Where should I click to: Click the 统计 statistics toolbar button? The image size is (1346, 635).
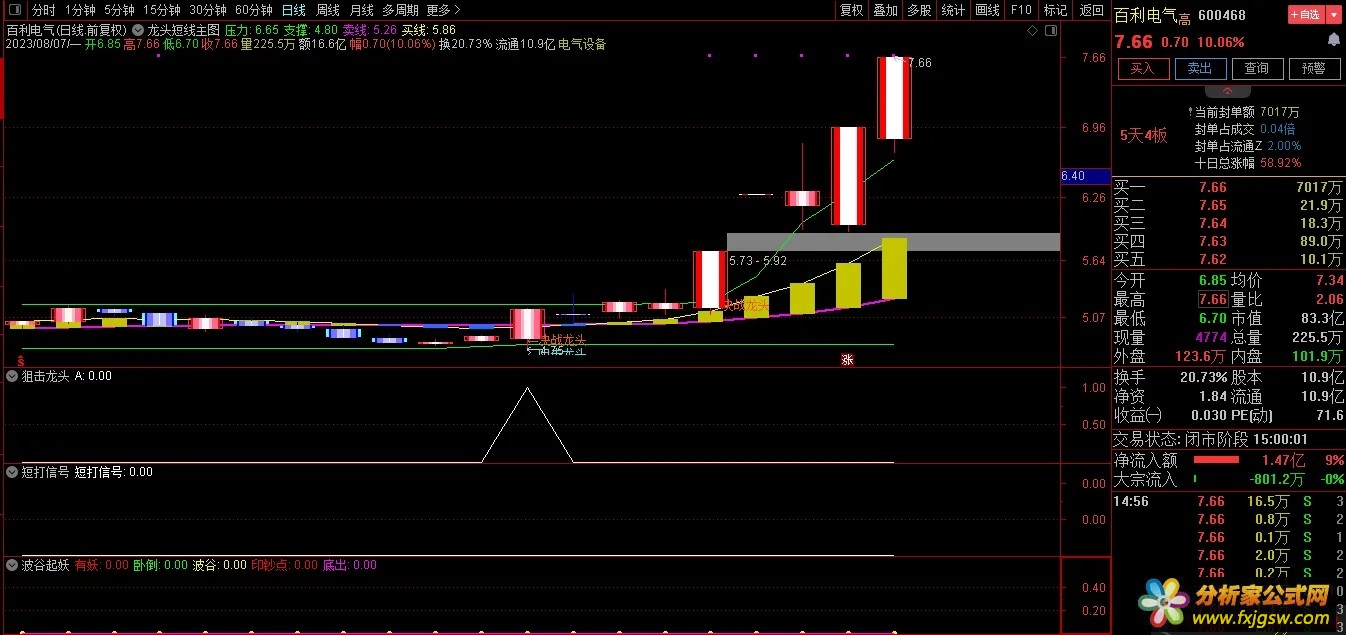pos(953,10)
